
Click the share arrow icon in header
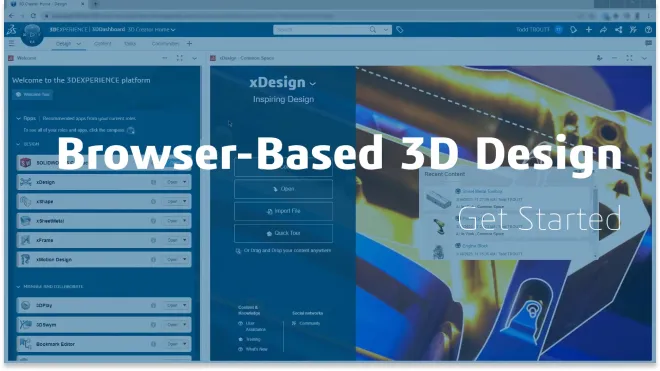[x=603, y=29]
